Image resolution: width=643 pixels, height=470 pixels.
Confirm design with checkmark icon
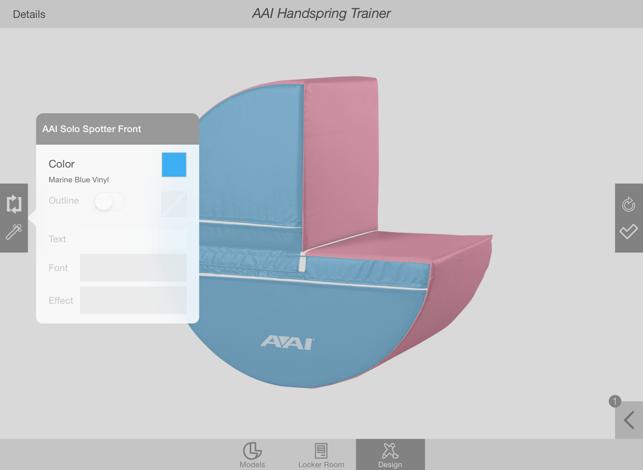point(628,231)
